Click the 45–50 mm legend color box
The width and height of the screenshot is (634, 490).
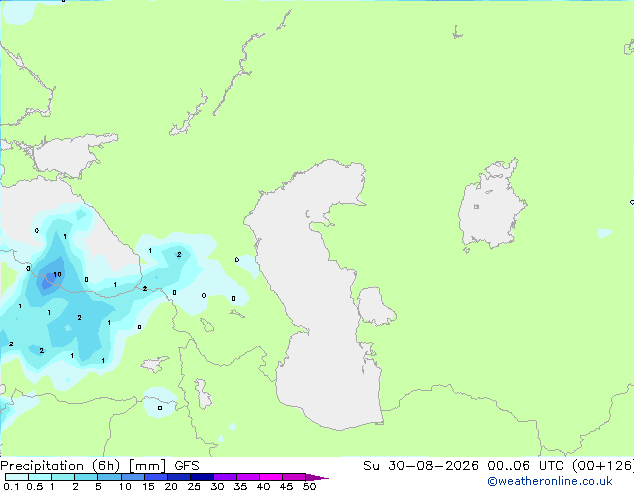[x=294, y=477]
